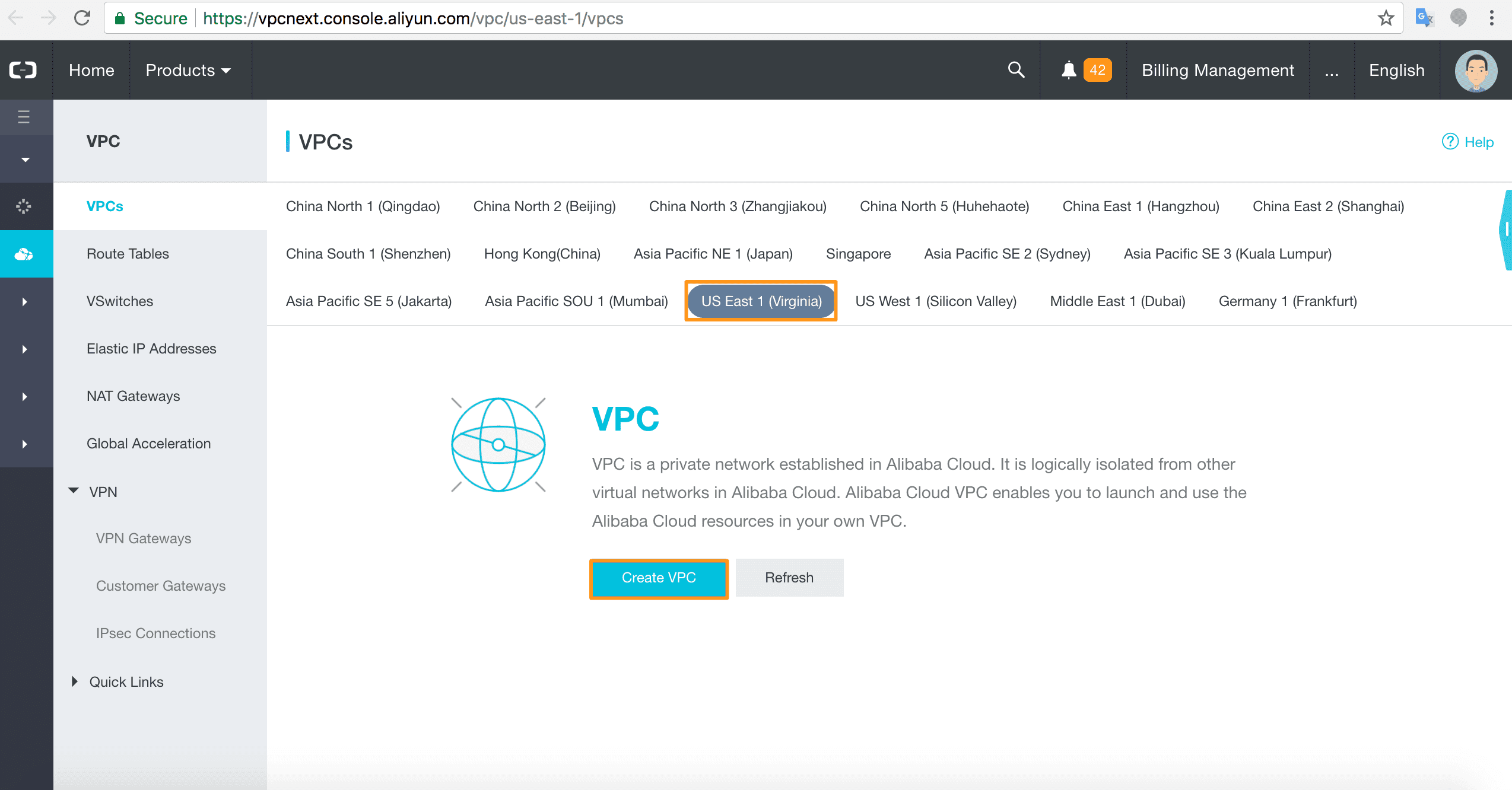Select region Asia Pacific SE 5 (Jakarta)
The height and width of the screenshot is (790, 1512).
coord(369,301)
